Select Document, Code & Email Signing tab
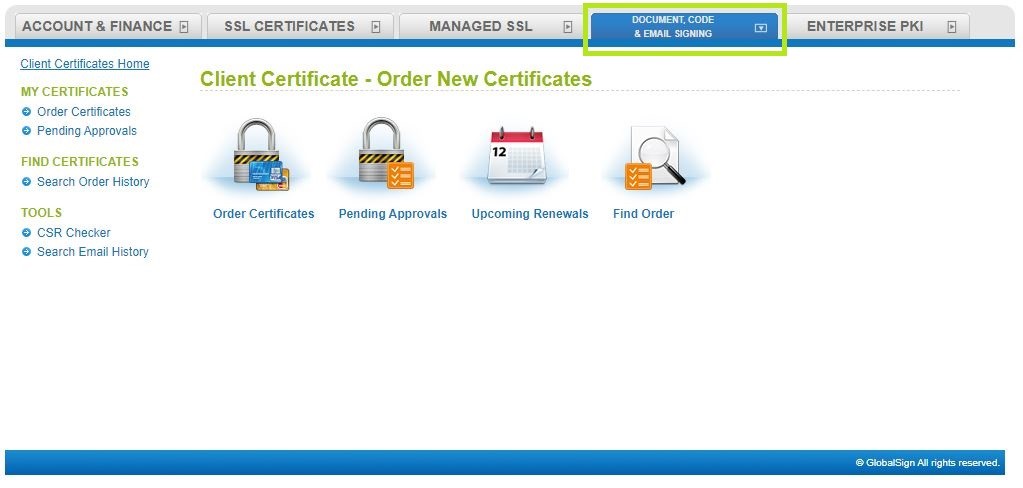This screenshot has width=1023, height=488. click(684, 27)
